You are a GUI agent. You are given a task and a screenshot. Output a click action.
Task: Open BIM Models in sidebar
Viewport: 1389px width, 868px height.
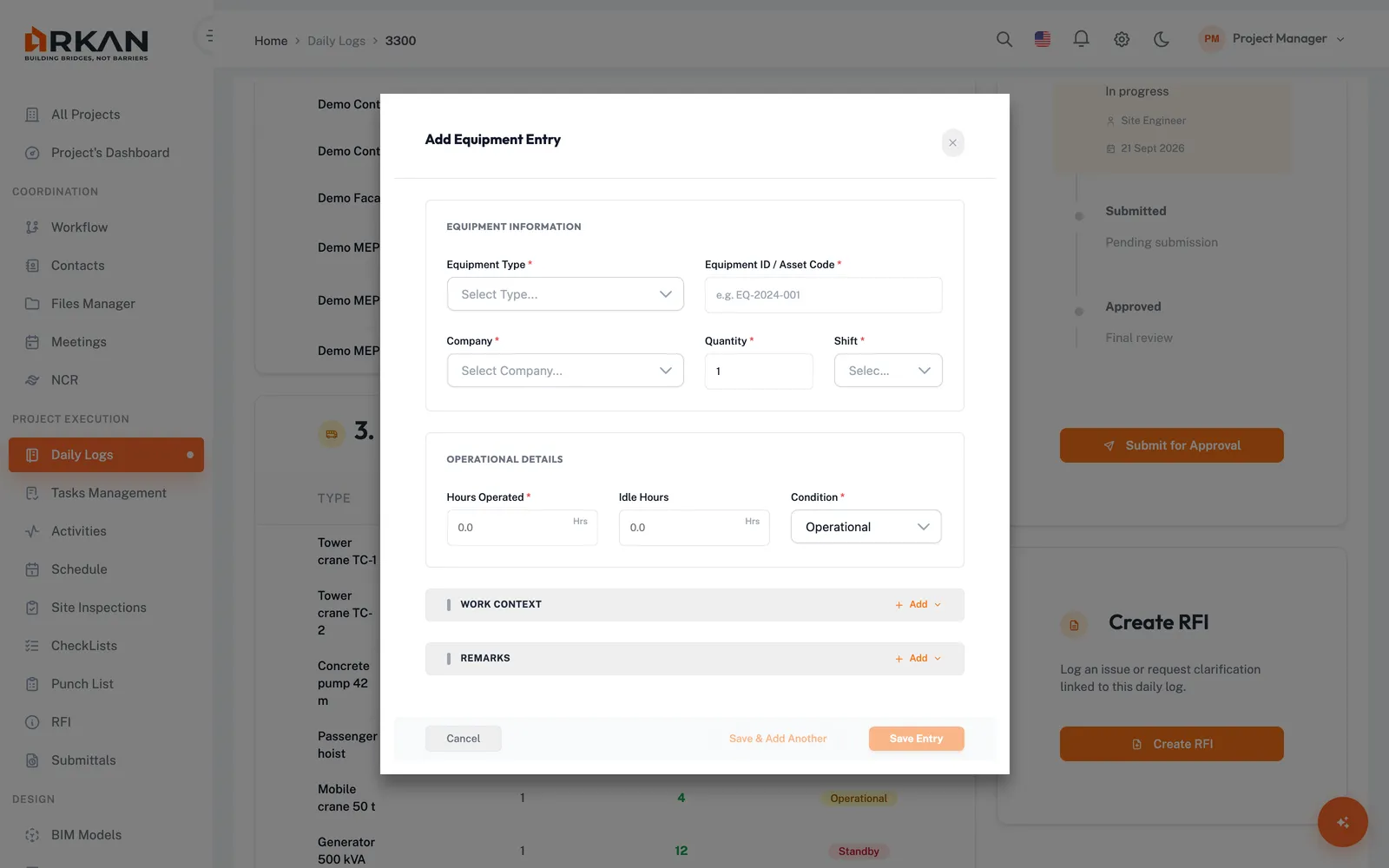(106, 835)
